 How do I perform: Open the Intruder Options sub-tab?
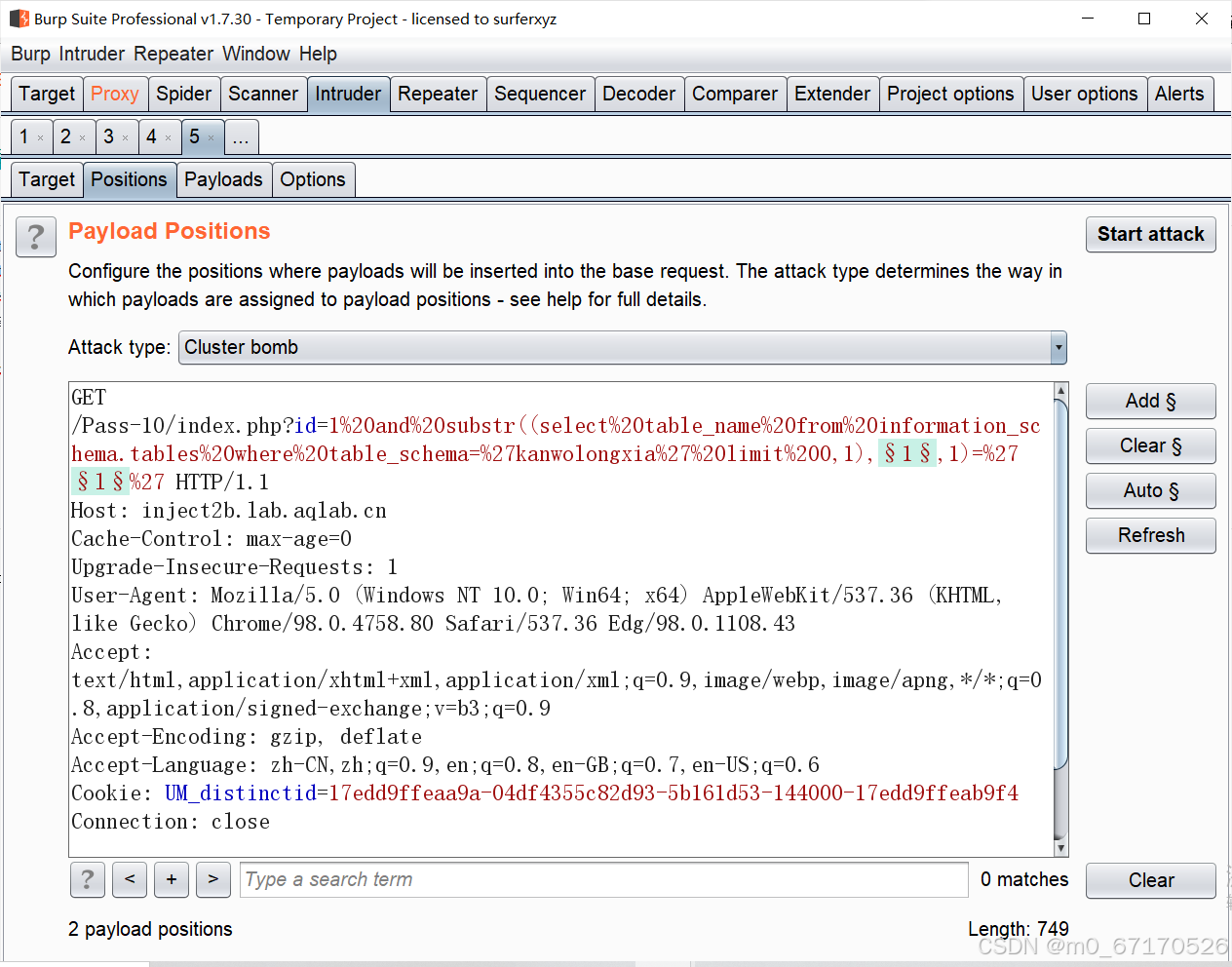(313, 179)
